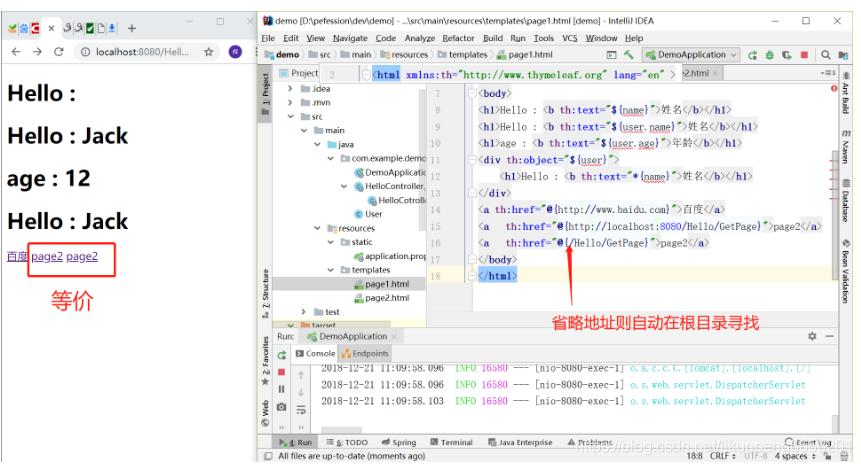The width and height of the screenshot is (861, 465).
Task: Collapse the src folder node
Action: tap(290, 116)
